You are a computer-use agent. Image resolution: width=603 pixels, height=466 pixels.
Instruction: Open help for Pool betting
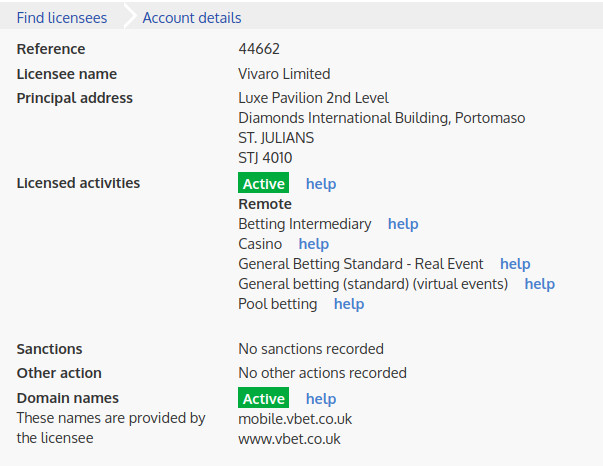[x=349, y=303]
